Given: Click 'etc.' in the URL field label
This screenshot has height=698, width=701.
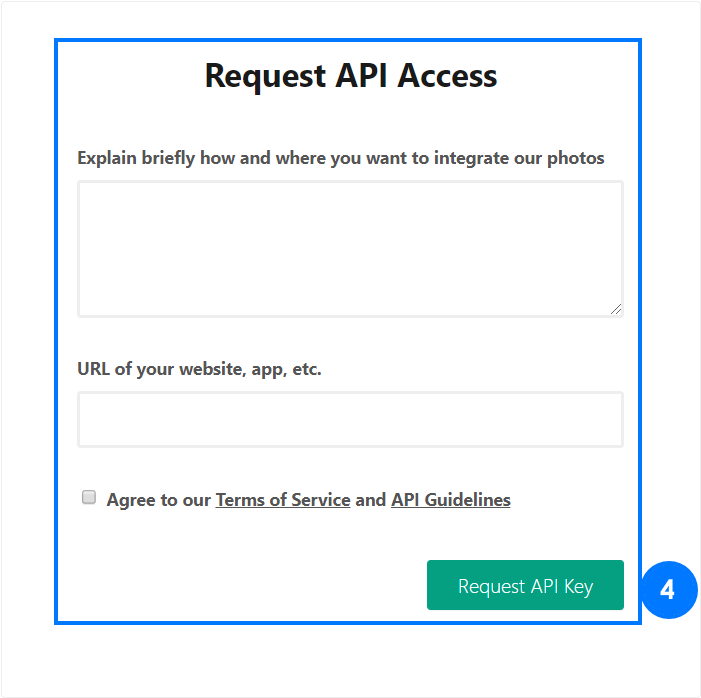Looking at the screenshot, I should coord(307,369).
